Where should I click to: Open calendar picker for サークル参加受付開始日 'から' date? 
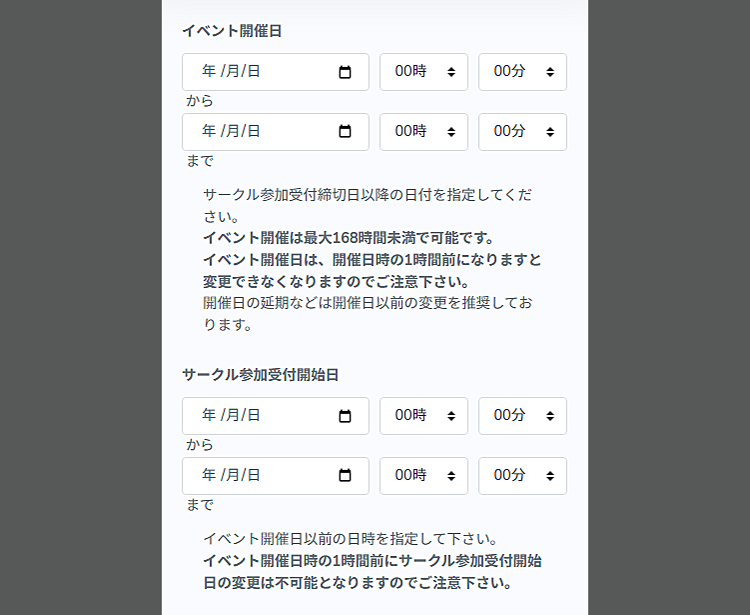[x=345, y=416]
